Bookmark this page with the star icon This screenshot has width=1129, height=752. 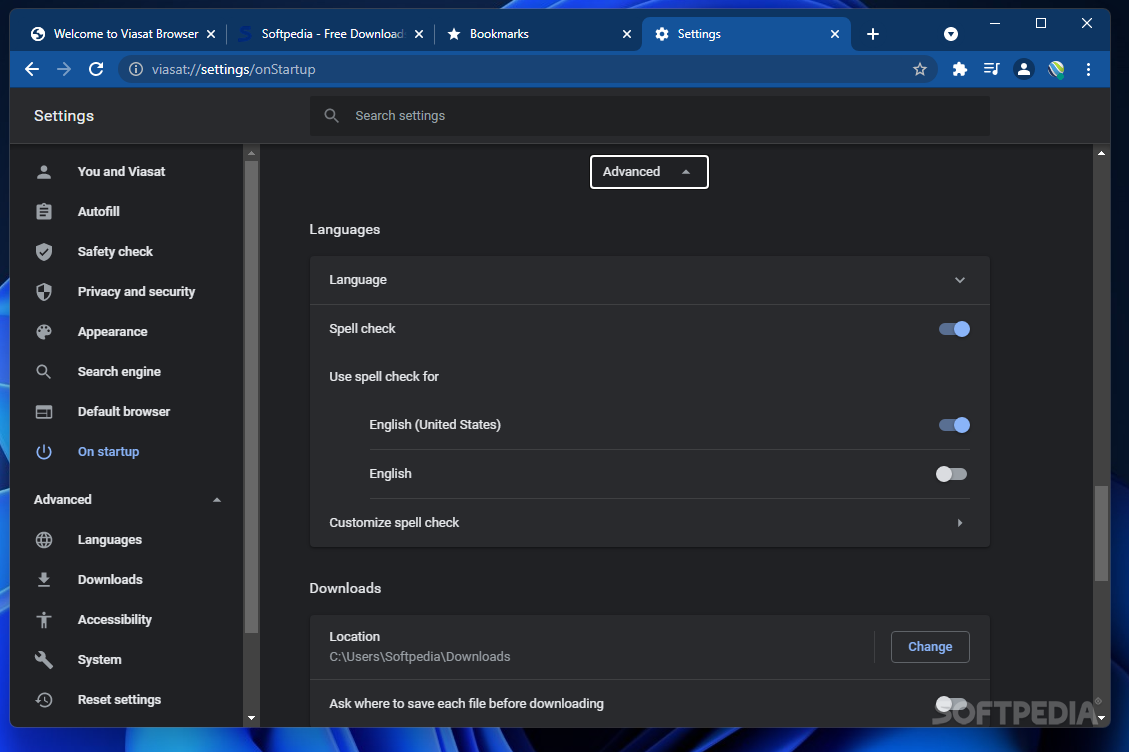[919, 69]
